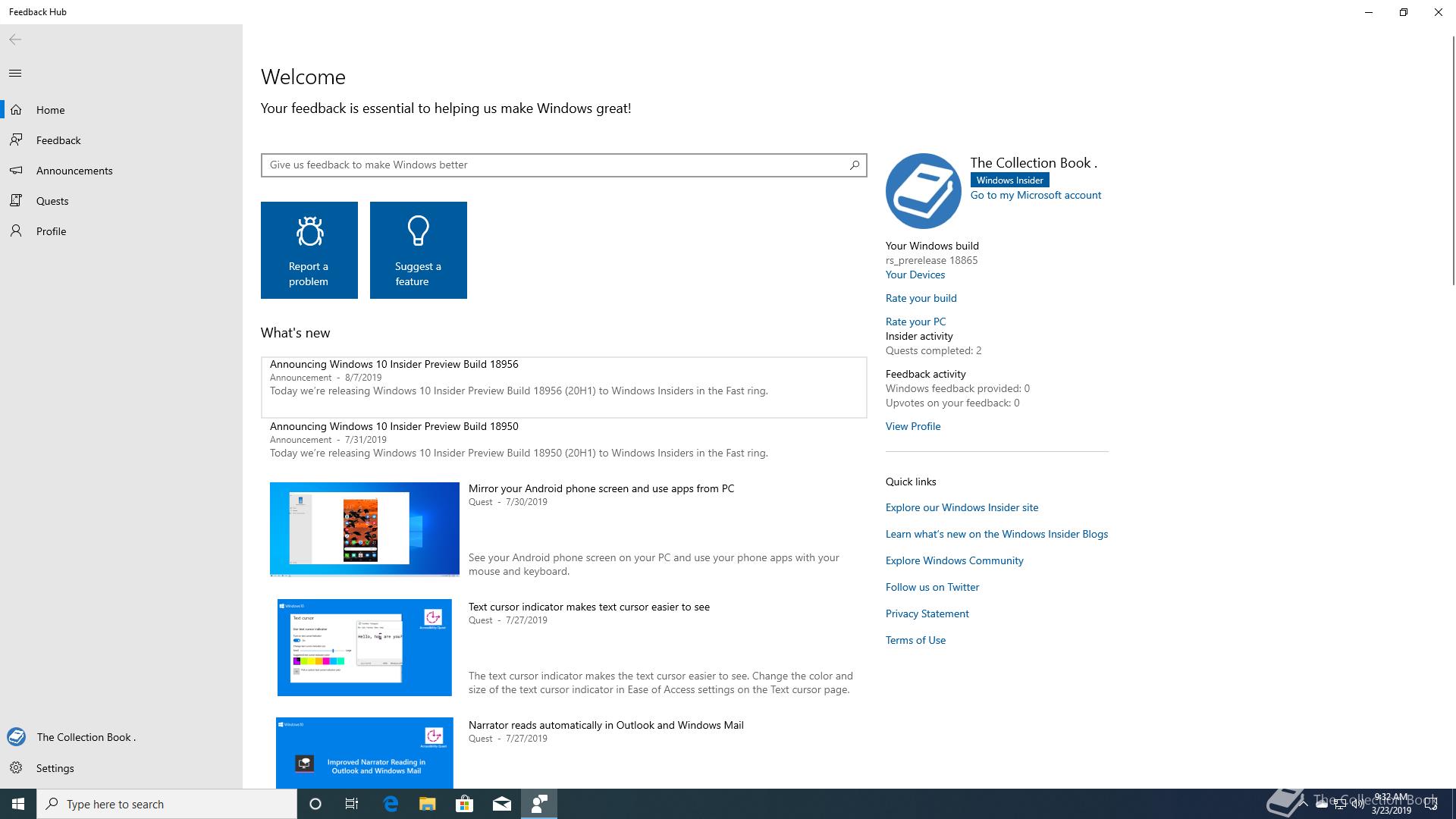Click the feedback search input field

564,165
